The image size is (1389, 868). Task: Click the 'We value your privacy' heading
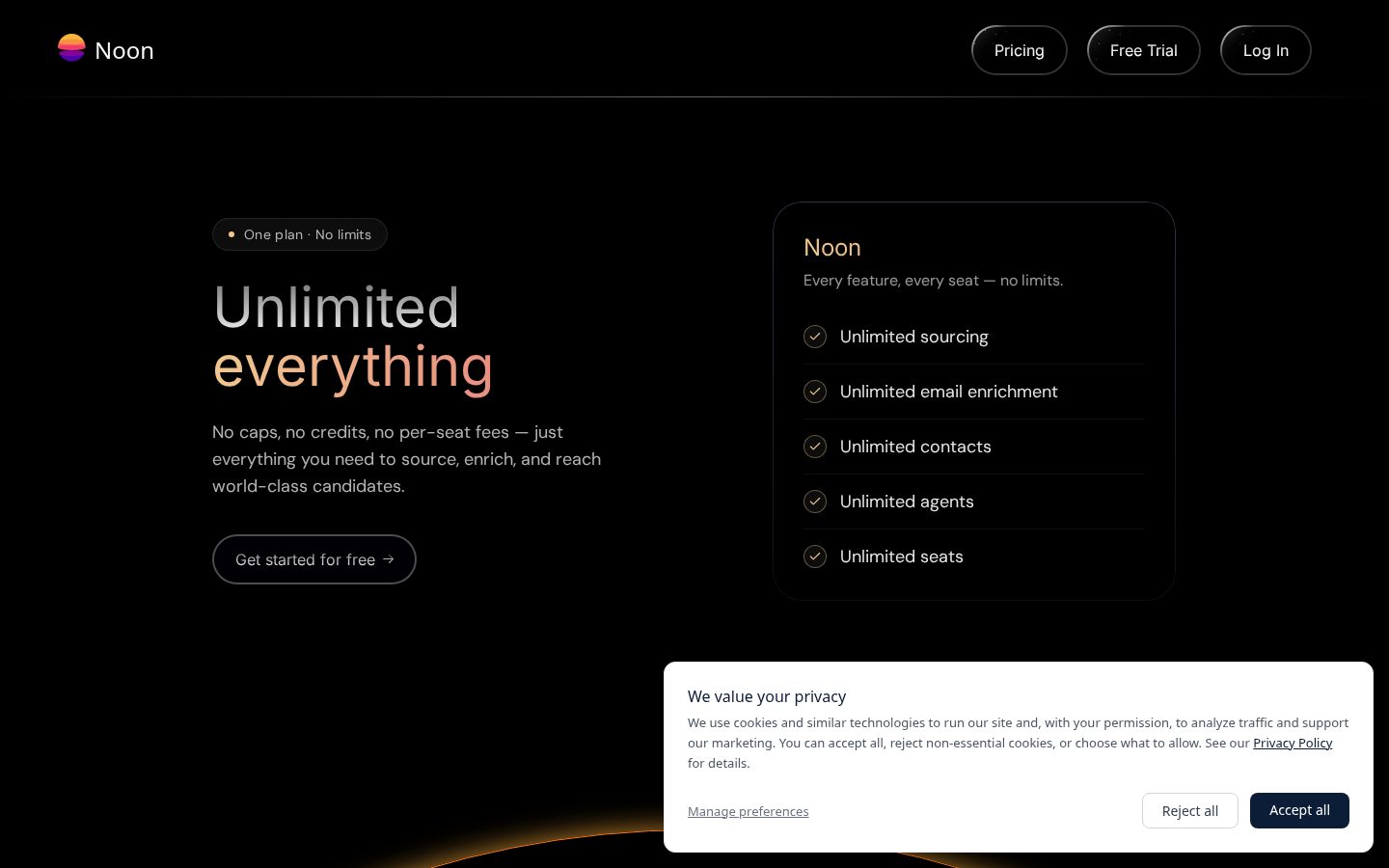767,696
